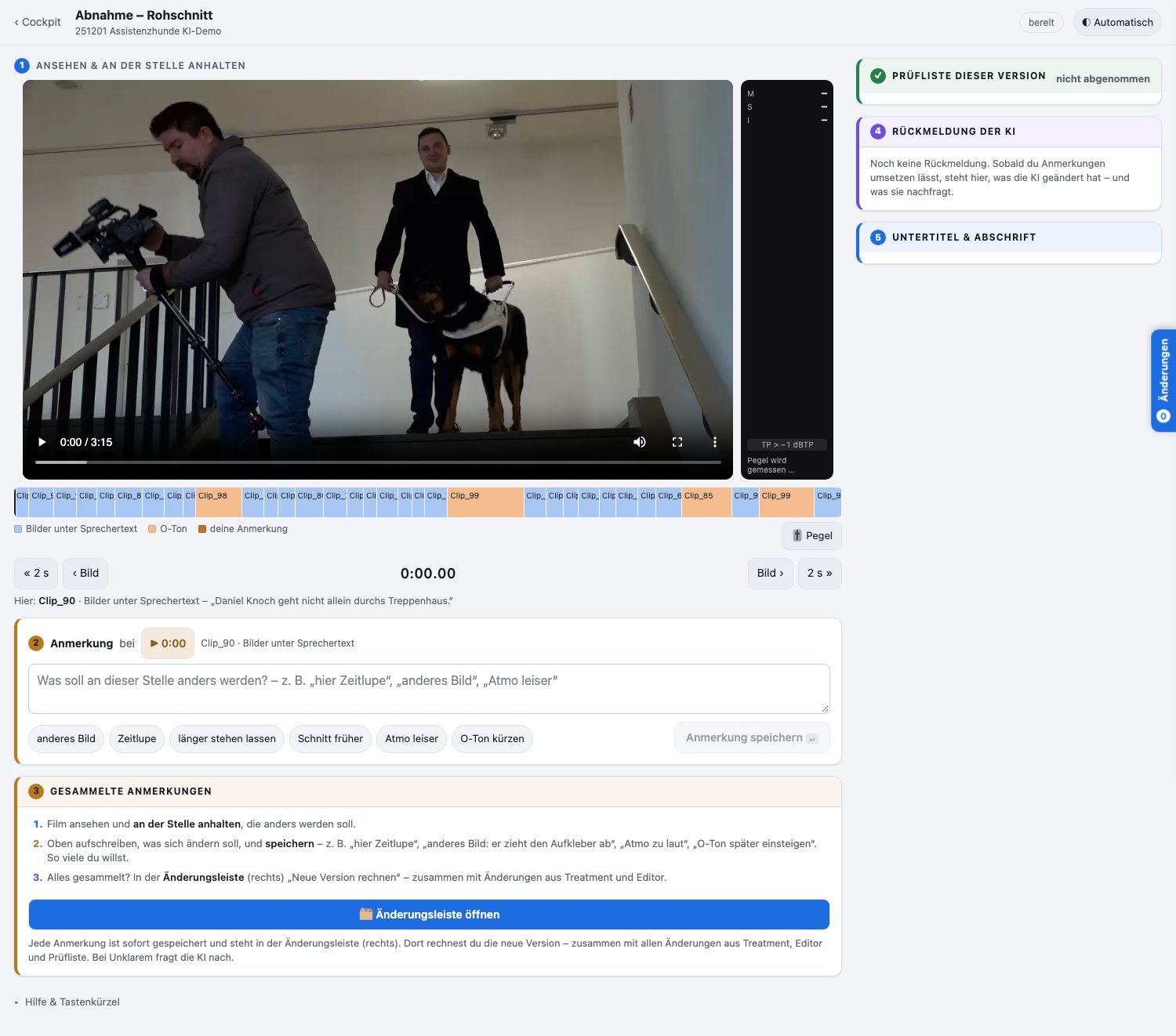
Task: Select the 'anderes Bild' suggestion chip
Action: 66,739
